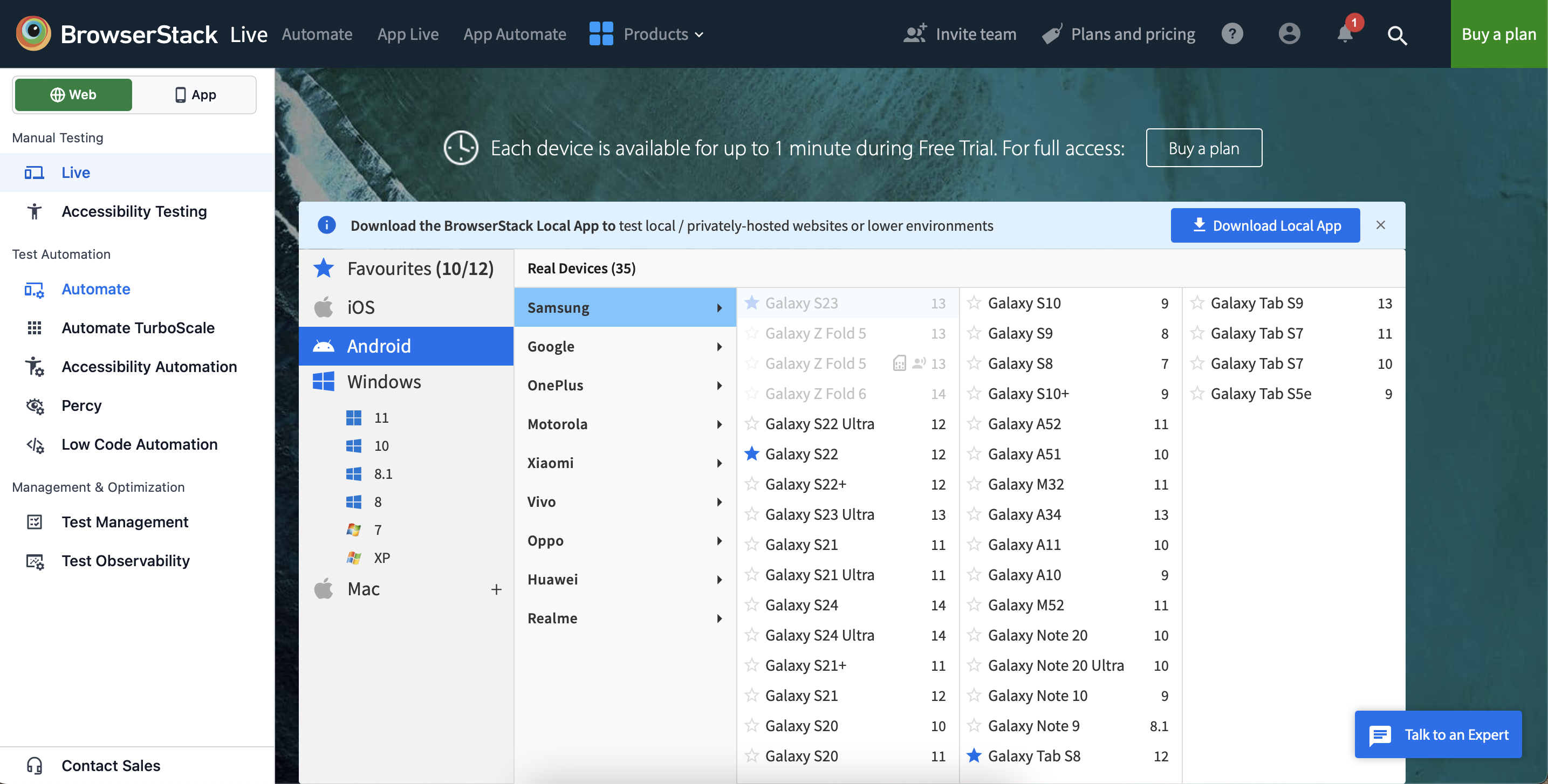Screen dimensions: 1548x784
Task: Click the outlined Buy a plan banner button
Action: pos(1204,148)
